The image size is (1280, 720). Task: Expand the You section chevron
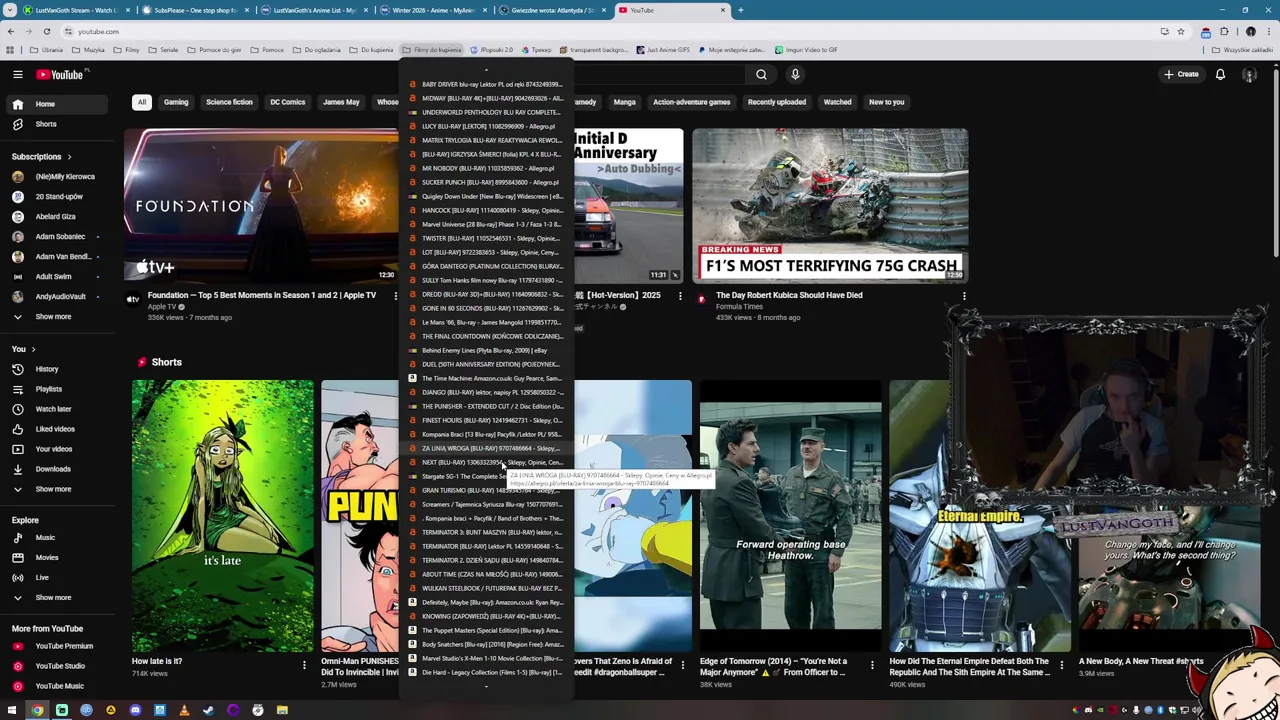(33, 349)
